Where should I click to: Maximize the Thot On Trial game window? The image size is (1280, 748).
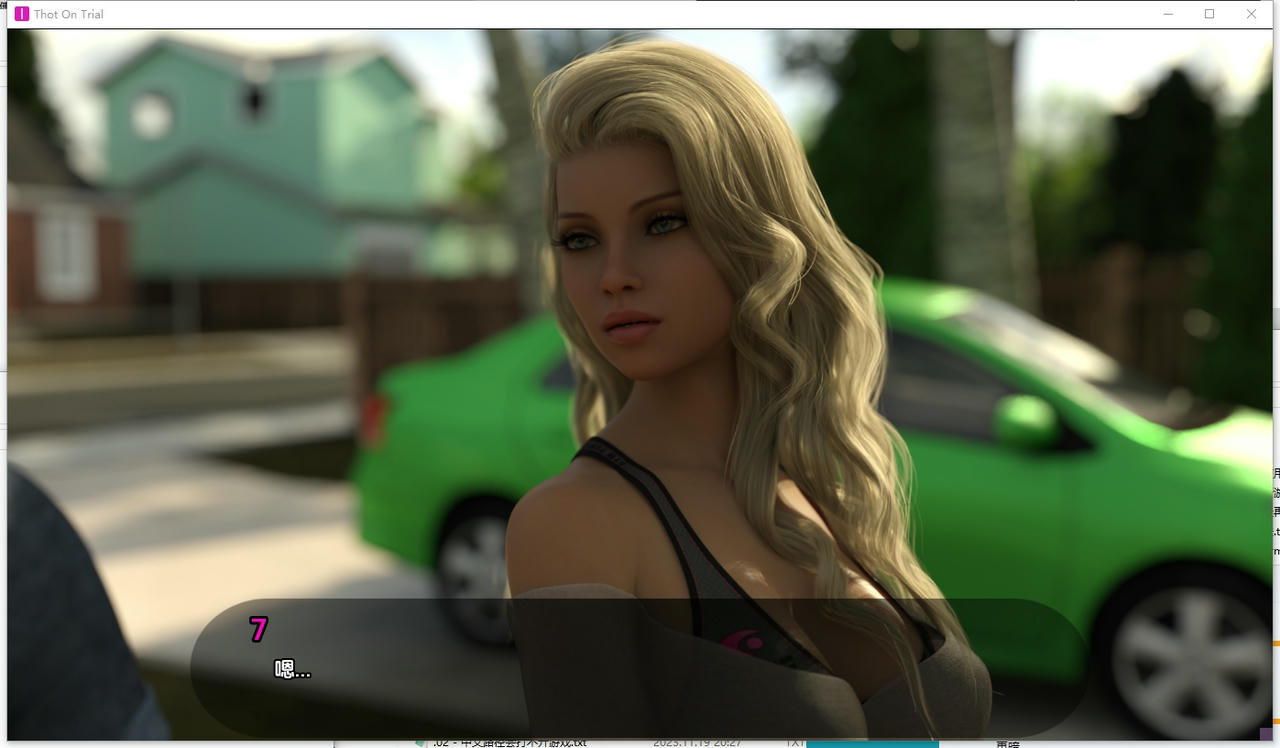tap(1209, 14)
